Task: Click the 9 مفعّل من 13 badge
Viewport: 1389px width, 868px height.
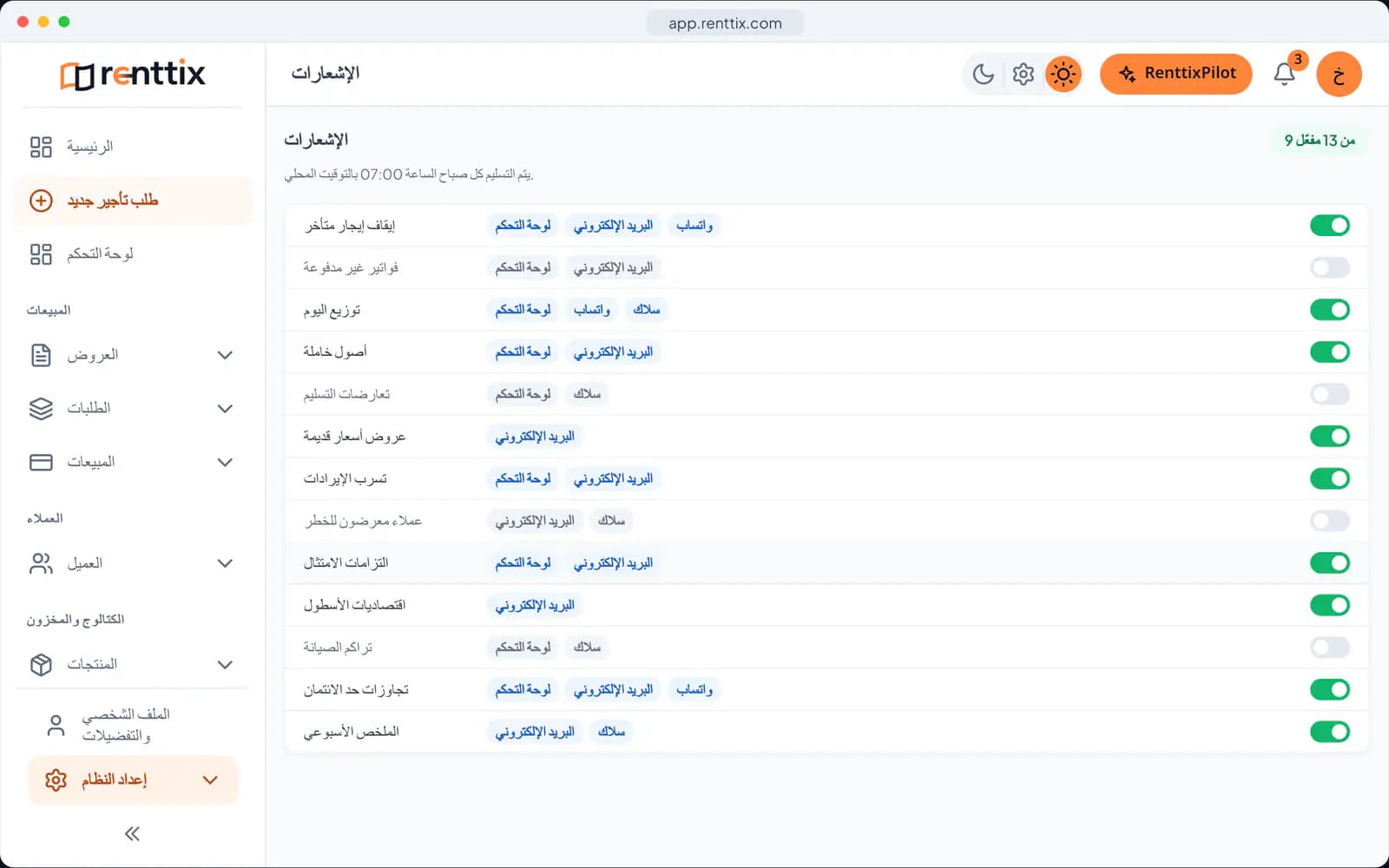Action: pos(1320,141)
